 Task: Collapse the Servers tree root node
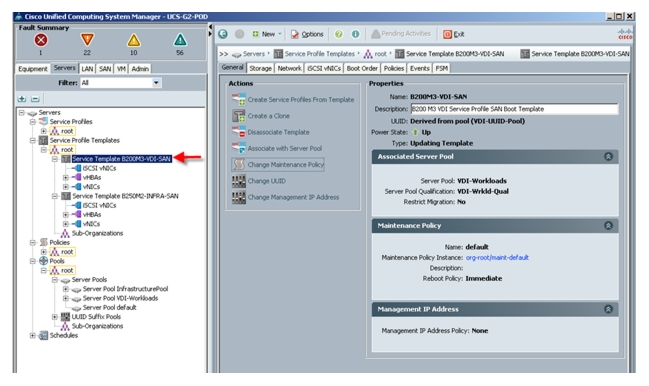[x=22, y=113]
